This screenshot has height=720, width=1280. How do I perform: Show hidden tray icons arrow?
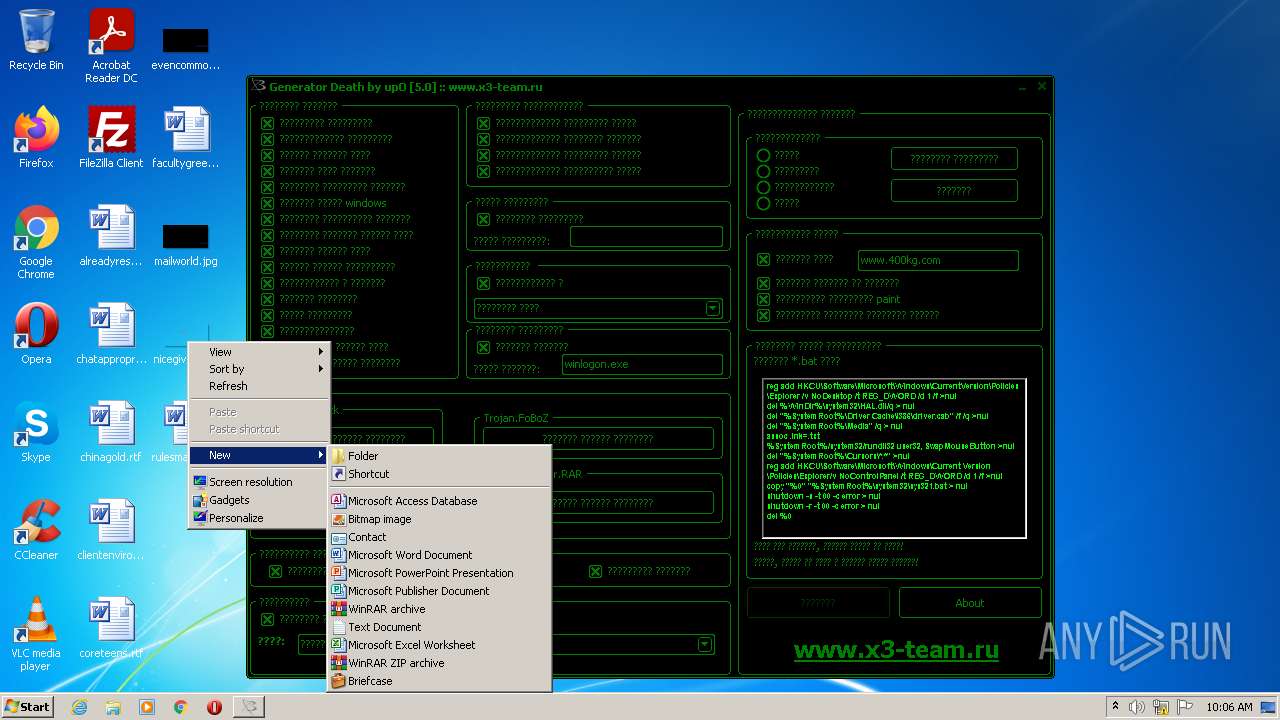(x=1115, y=707)
